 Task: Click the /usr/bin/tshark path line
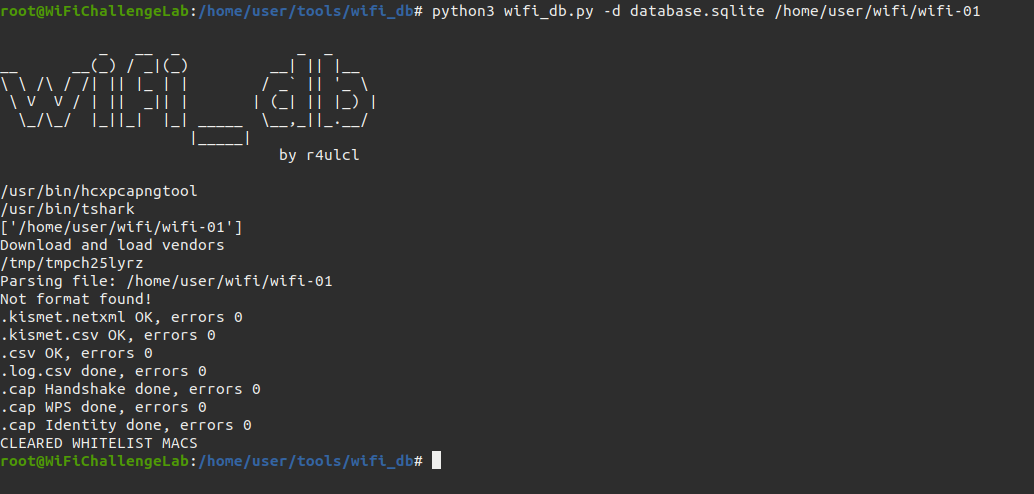(67, 209)
